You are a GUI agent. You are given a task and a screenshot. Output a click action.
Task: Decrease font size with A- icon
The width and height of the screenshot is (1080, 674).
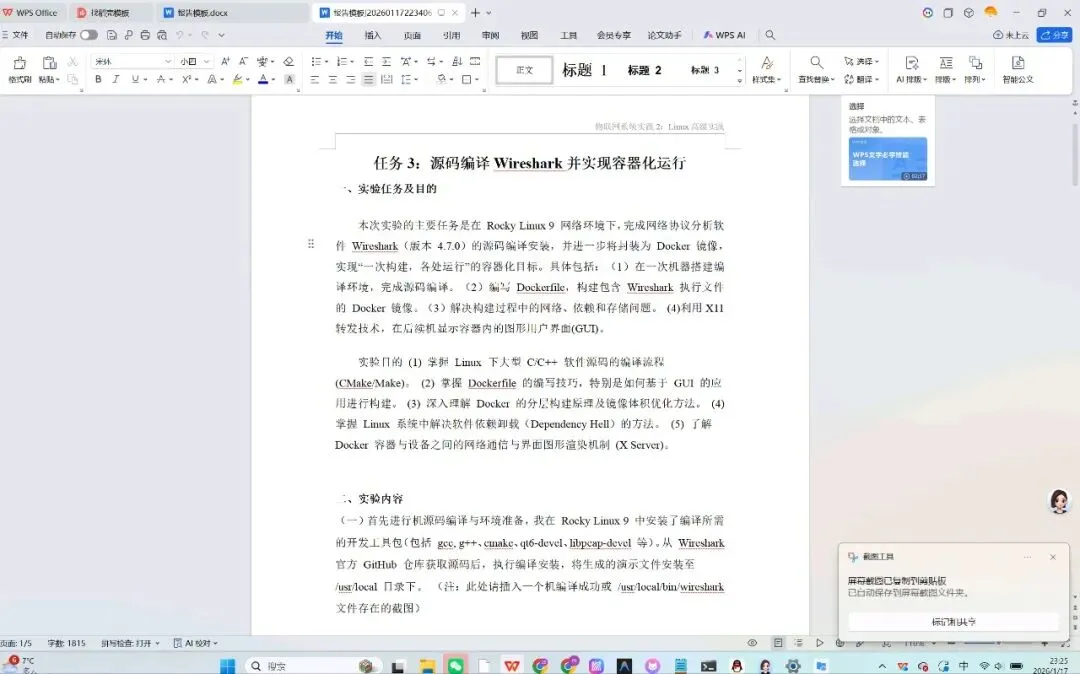(243, 61)
